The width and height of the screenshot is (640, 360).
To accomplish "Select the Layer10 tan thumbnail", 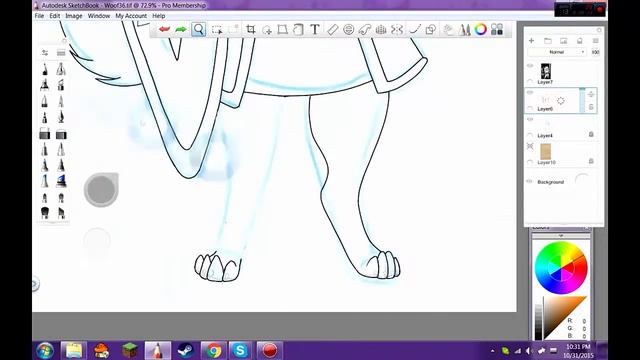I will (546, 151).
